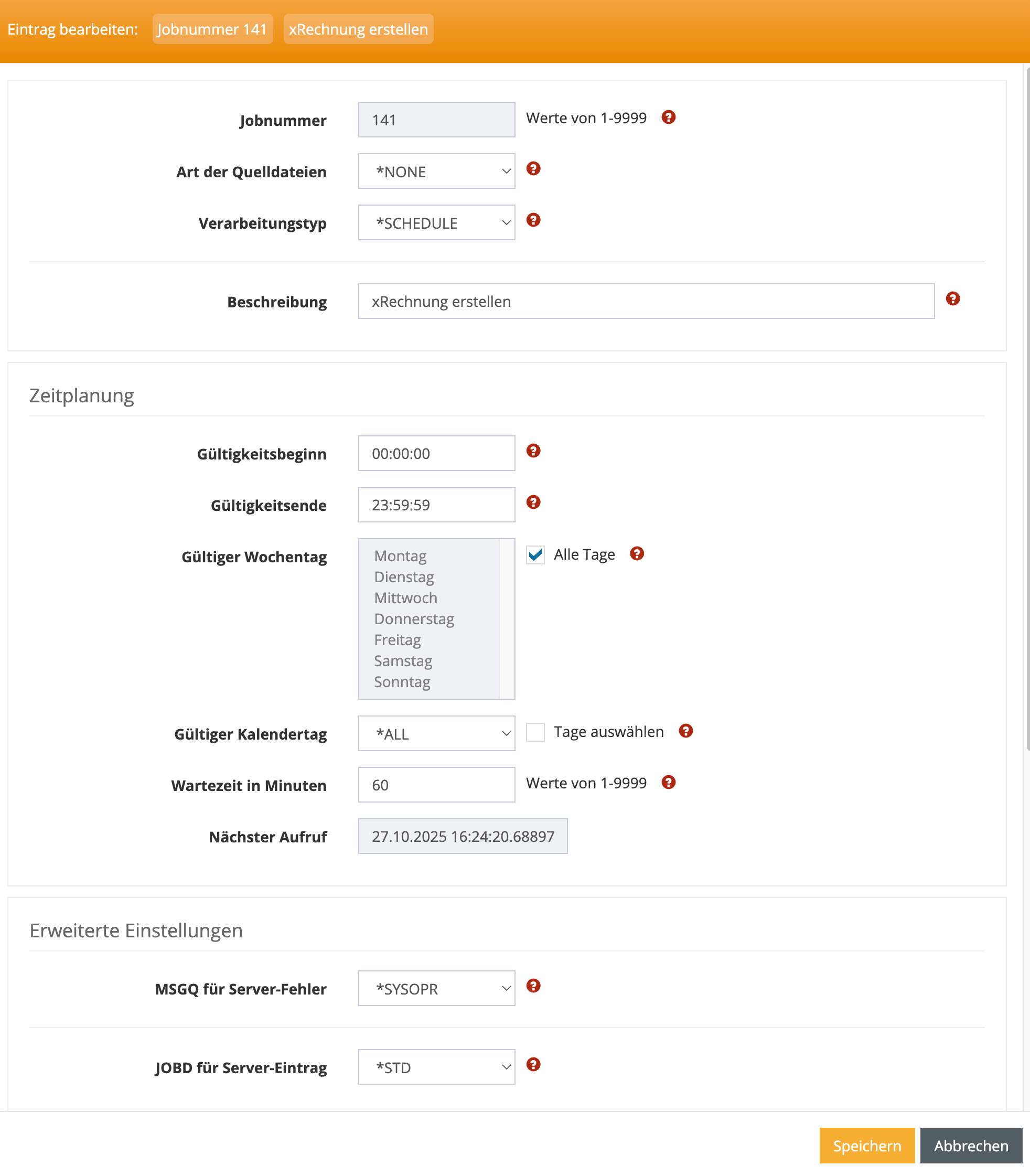The width and height of the screenshot is (1030, 1176).
Task: Expand the MSGQ *SYSOPR dropdown
Action: point(436,988)
